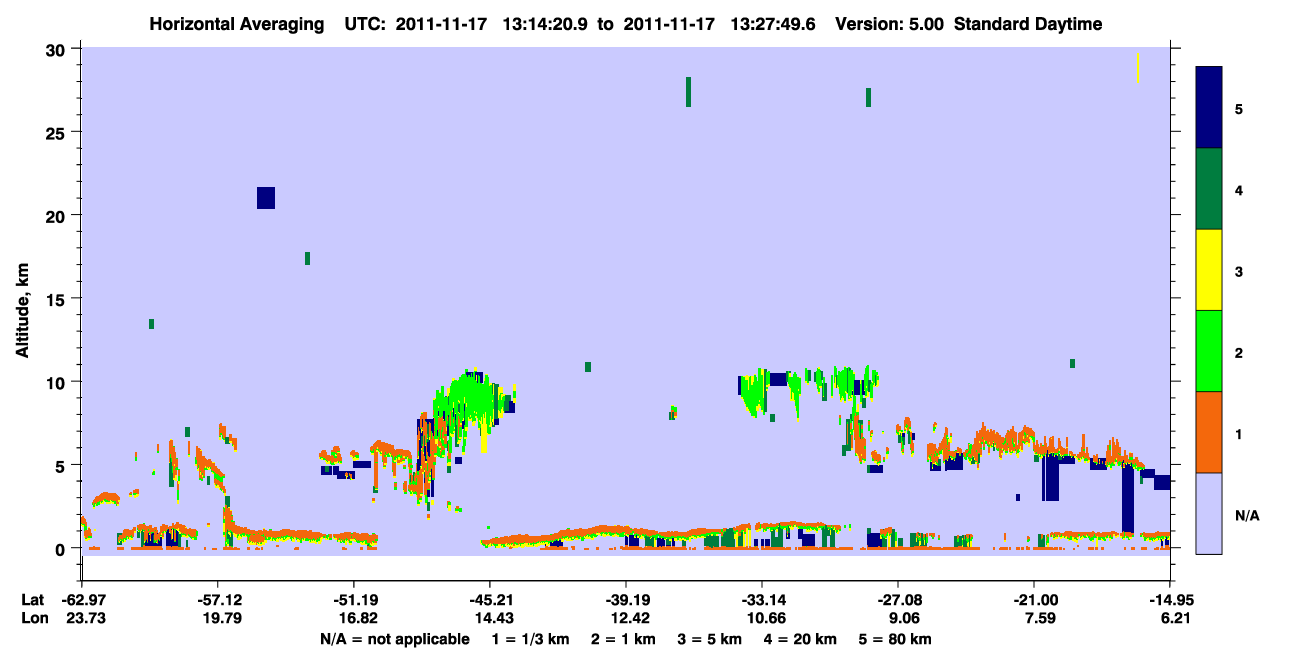Screen dimensions: 1300x667
Task: Click the bright green color bar segment 2
Action: (1209, 351)
